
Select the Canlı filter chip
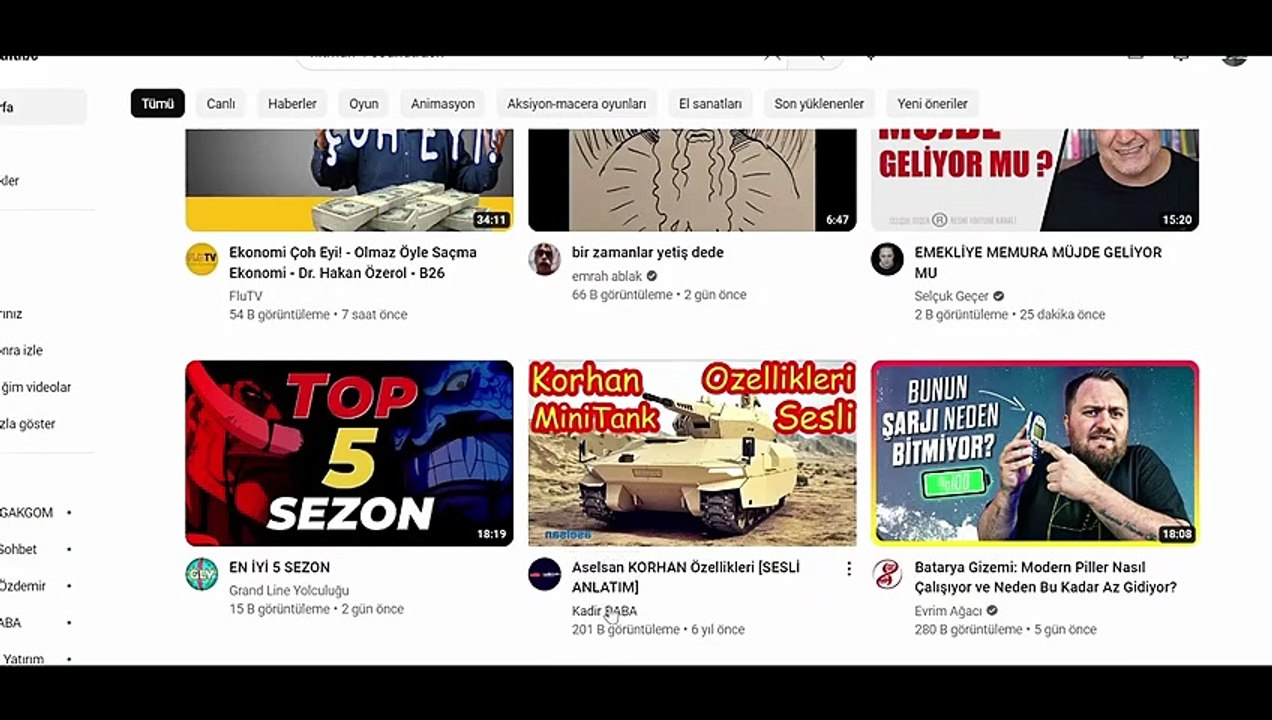pyautogui.click(x=221, y=103)
